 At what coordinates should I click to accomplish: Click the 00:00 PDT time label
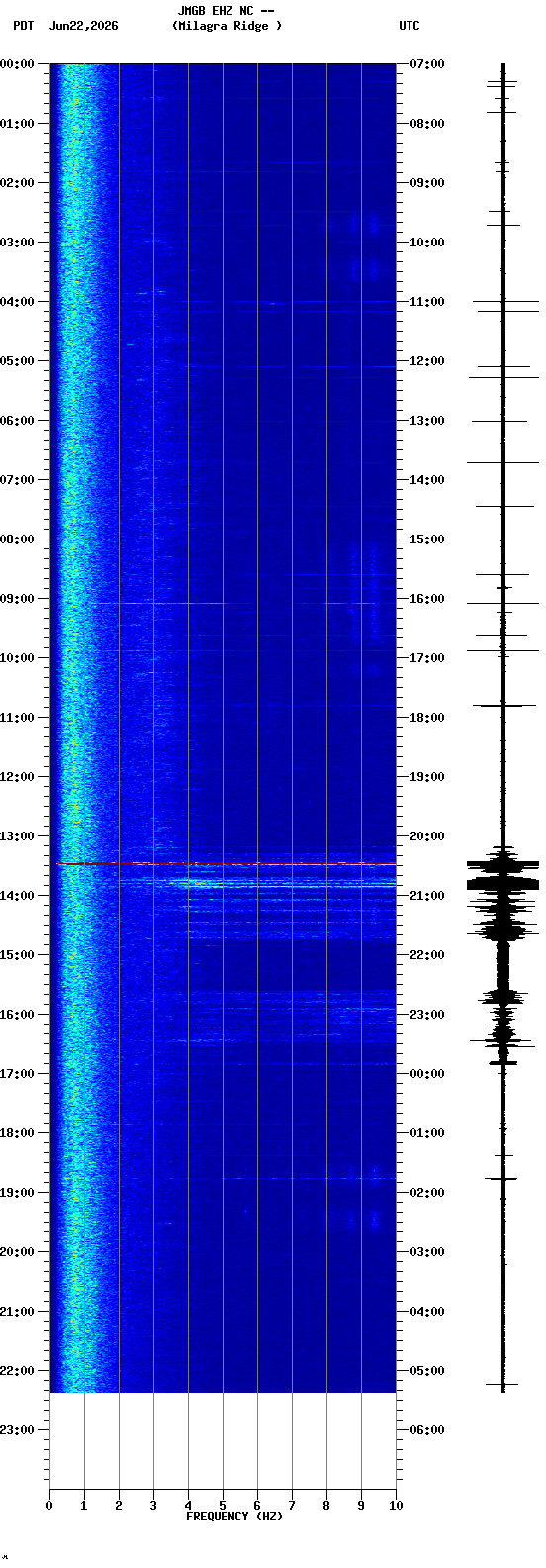[x=17, y=64]
